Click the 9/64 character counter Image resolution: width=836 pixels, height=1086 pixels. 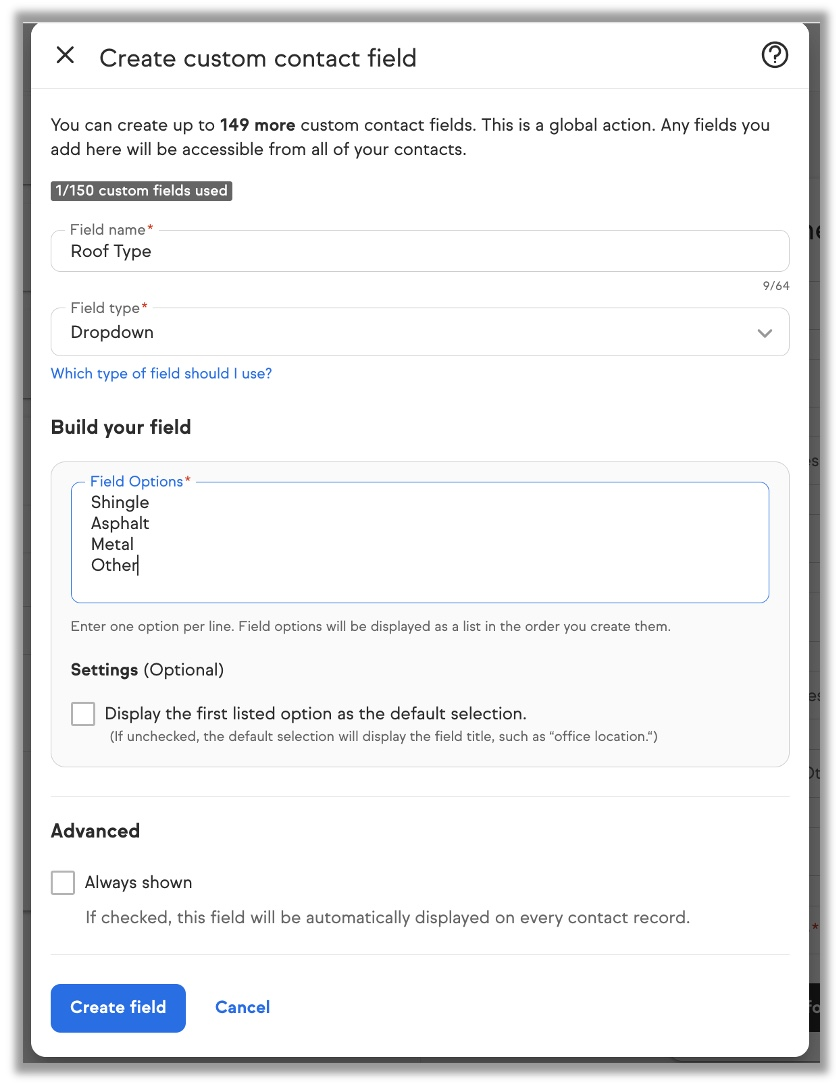pyautogui.click(x=775, y=287)
